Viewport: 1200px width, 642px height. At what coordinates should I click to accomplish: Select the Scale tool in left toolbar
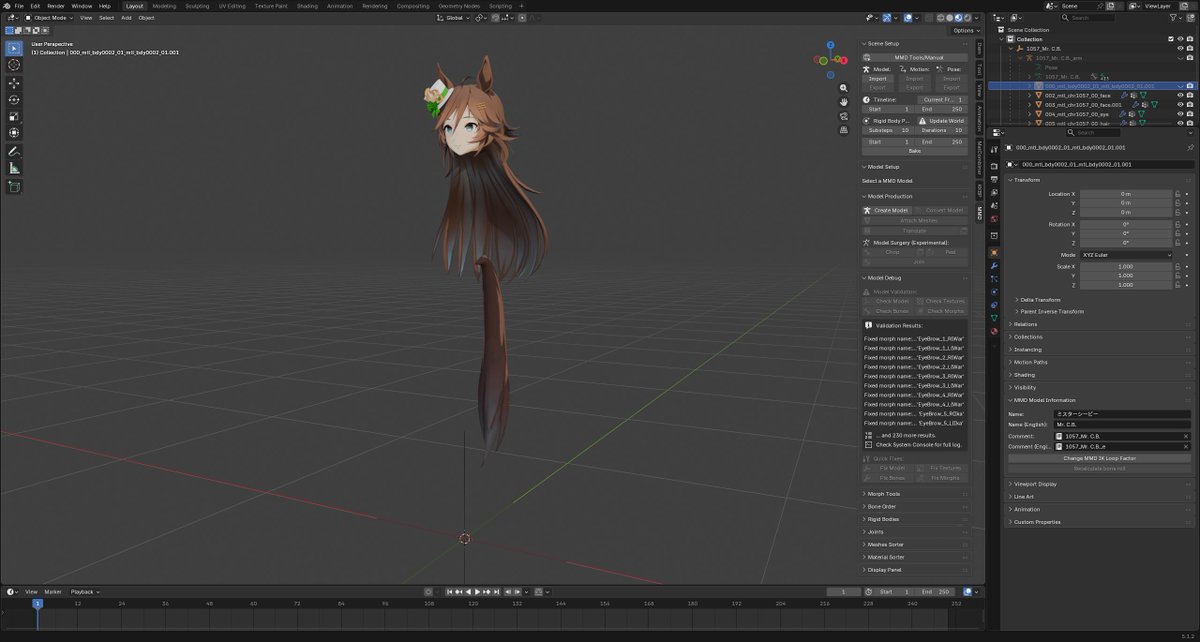tap(15, 116)
